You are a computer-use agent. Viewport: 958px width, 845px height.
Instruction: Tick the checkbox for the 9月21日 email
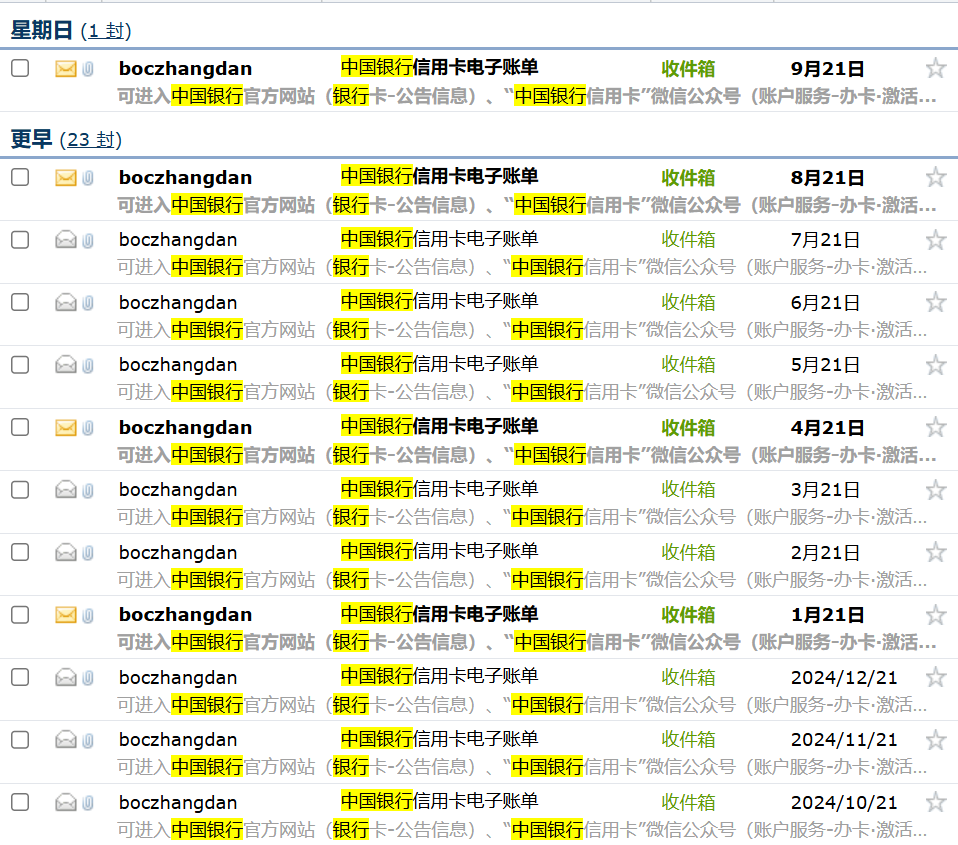pyautogui.click(x=20, y=68)
